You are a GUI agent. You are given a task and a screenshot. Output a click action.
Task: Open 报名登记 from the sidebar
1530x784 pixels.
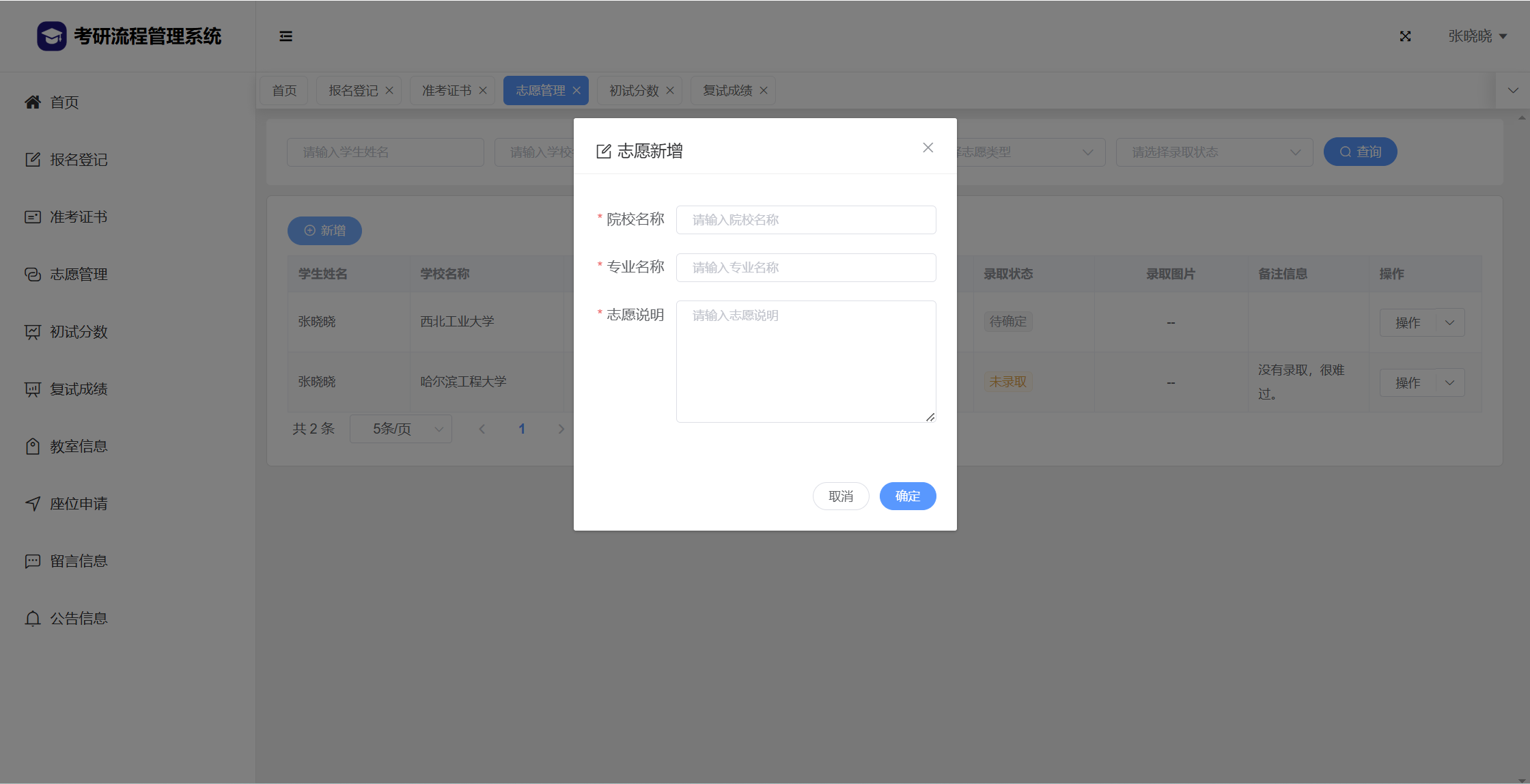tap(79, 160)
